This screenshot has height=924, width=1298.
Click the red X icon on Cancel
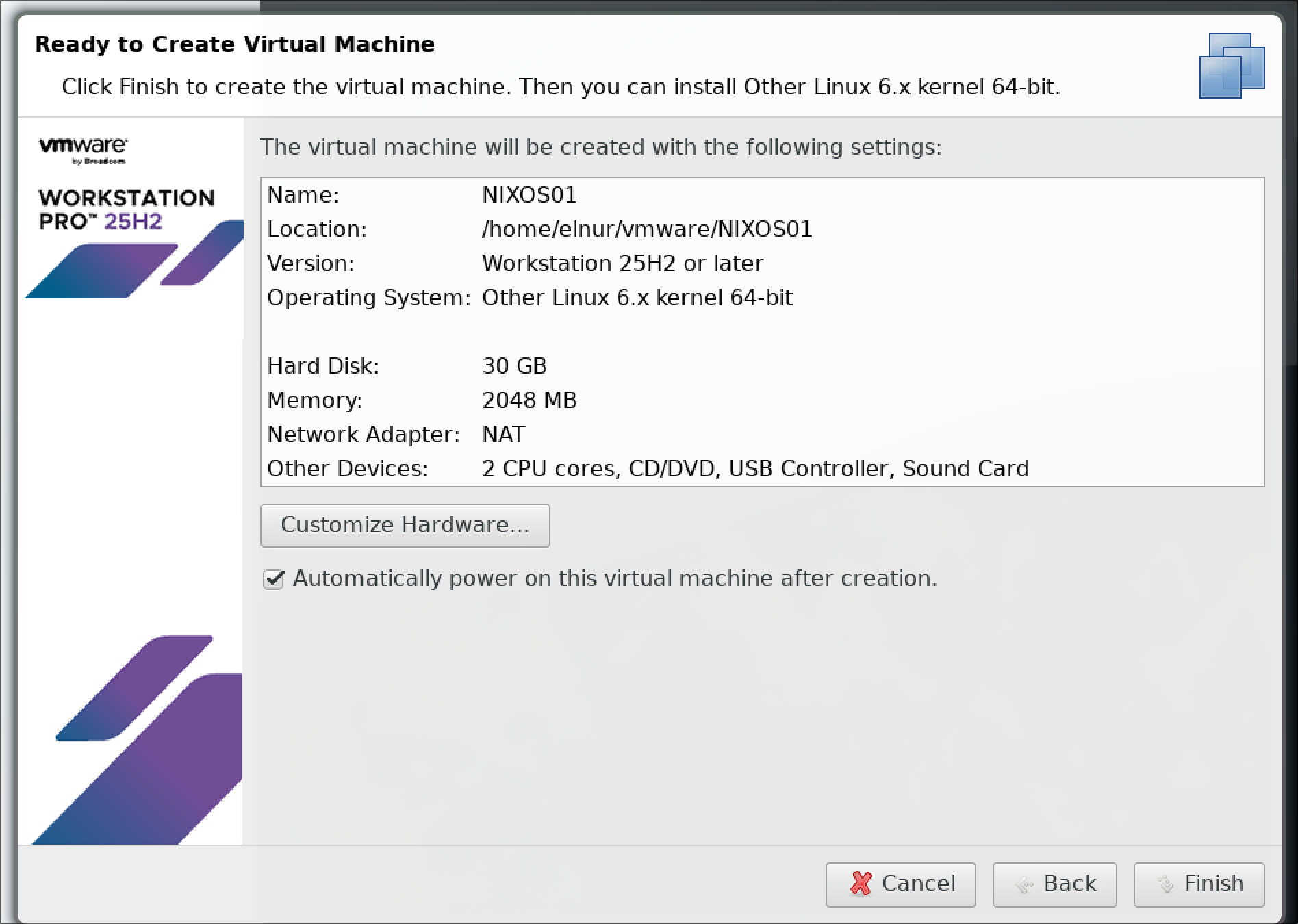point(861,884)
